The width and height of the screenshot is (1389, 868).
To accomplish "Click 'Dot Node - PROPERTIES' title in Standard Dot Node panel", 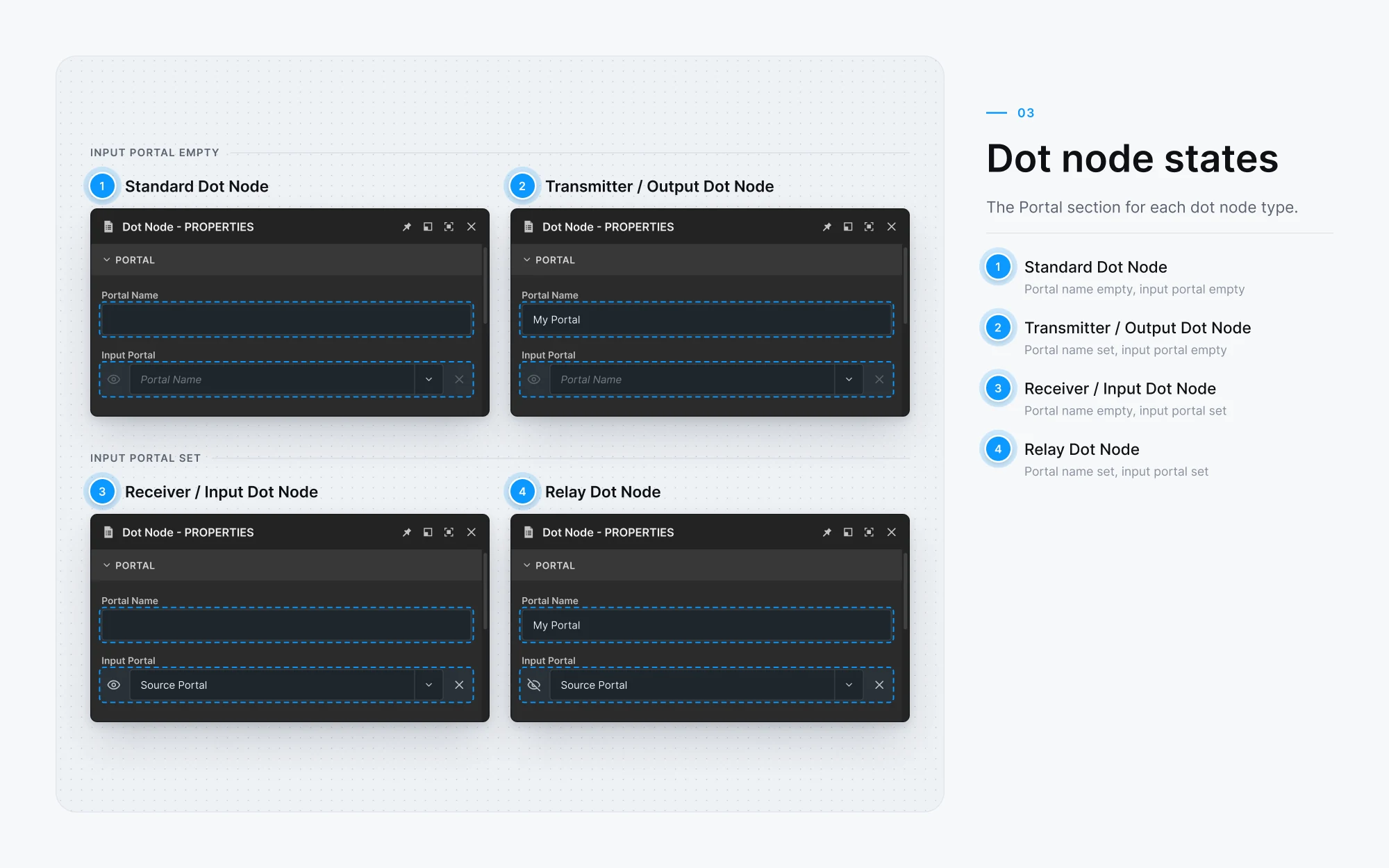I will point(188,227).
